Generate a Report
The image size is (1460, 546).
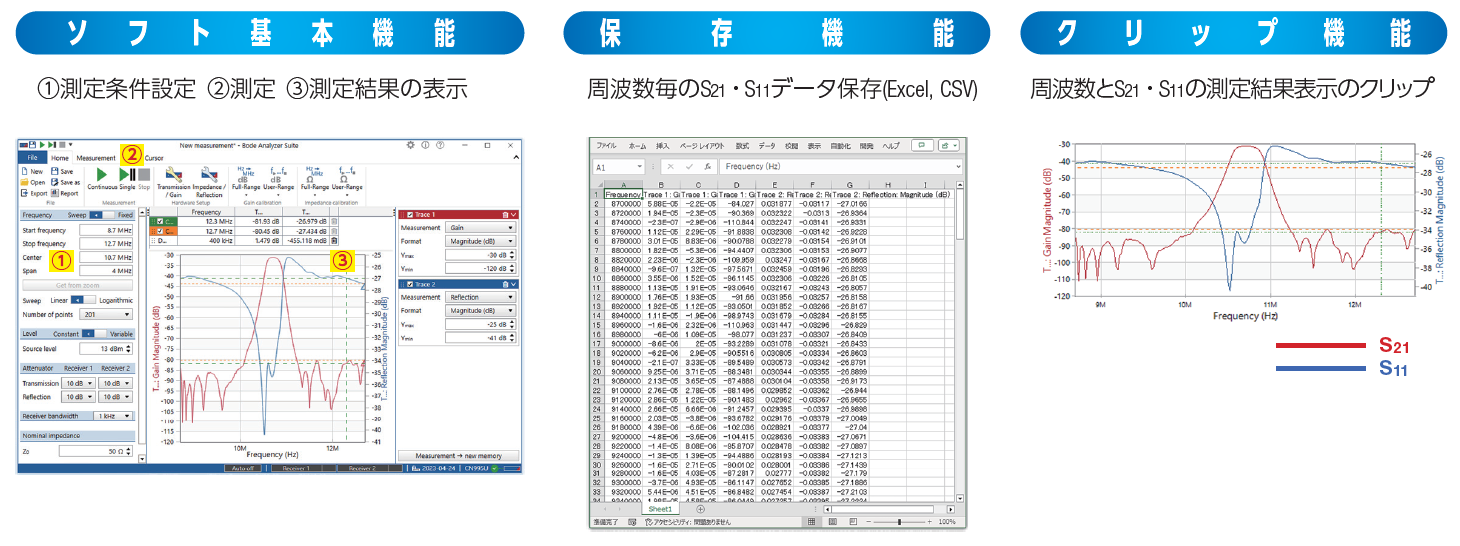[65, 193]
